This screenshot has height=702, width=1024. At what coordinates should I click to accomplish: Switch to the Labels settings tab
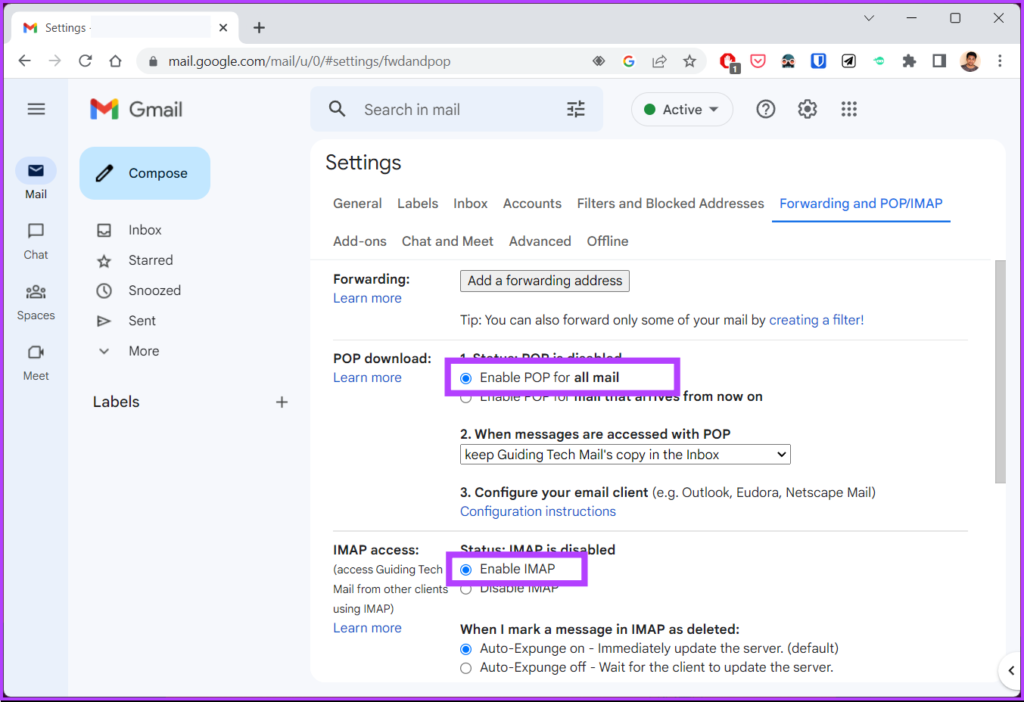[417, 204]
